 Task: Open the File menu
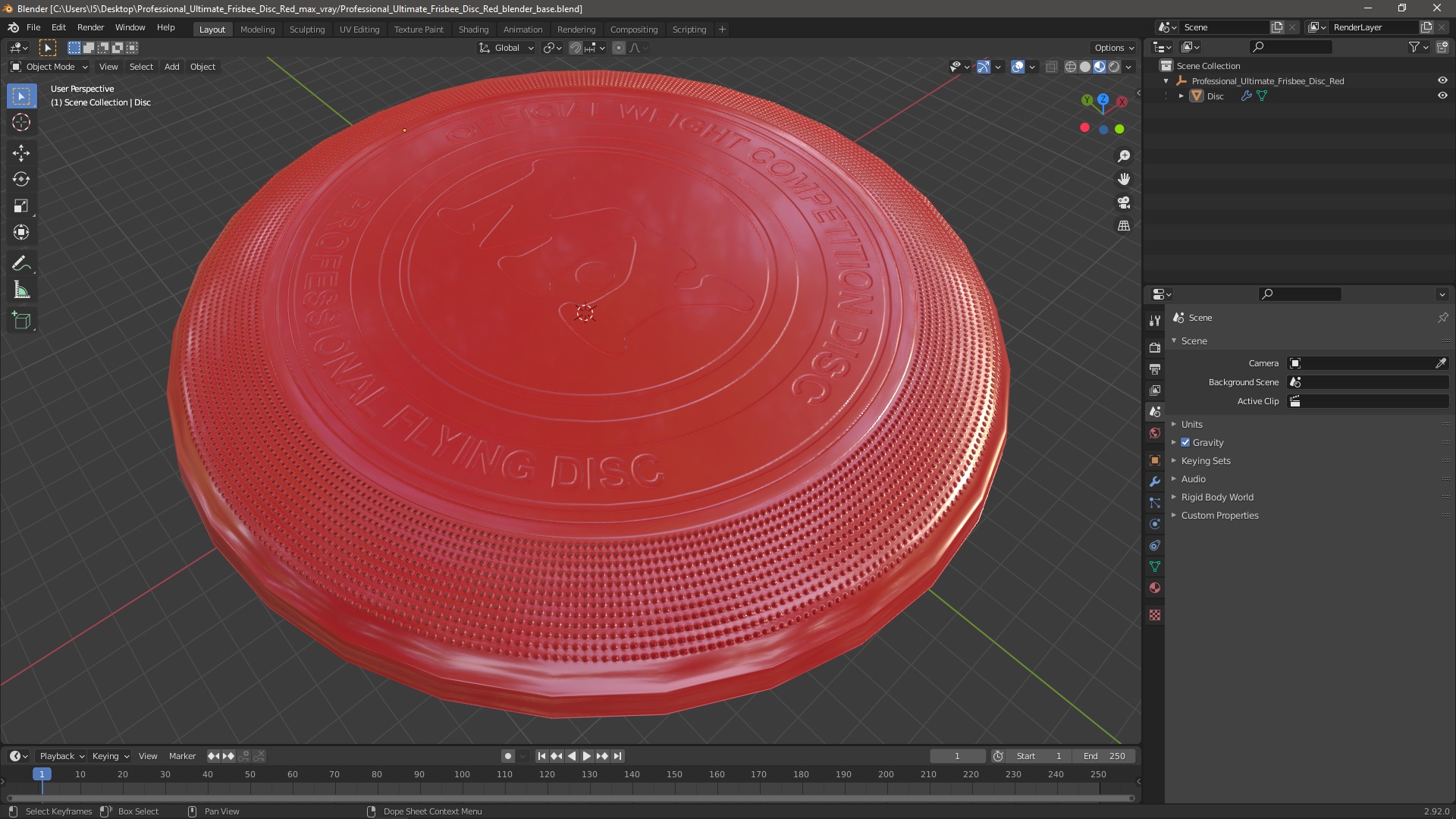coord(33,27)
